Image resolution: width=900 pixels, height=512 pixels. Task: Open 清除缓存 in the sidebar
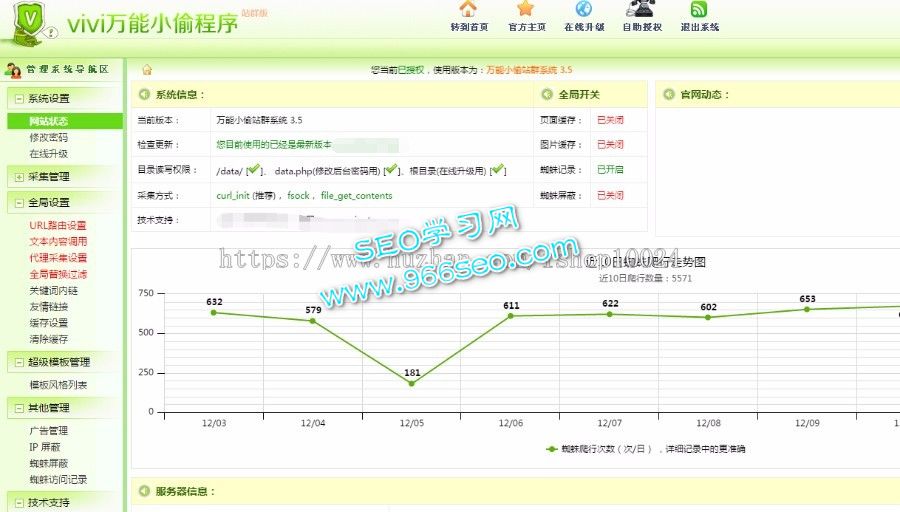click(x=49, y=339)
